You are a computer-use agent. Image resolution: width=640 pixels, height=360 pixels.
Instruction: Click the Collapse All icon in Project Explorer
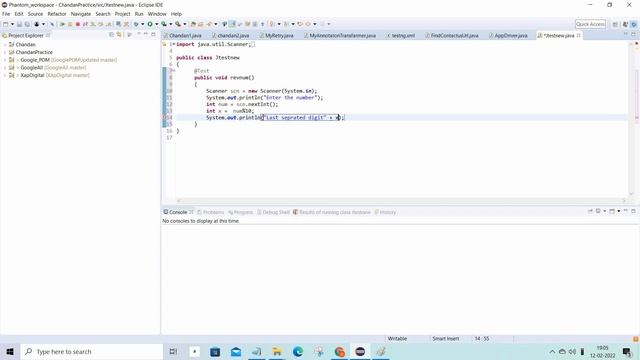point(111,35)
